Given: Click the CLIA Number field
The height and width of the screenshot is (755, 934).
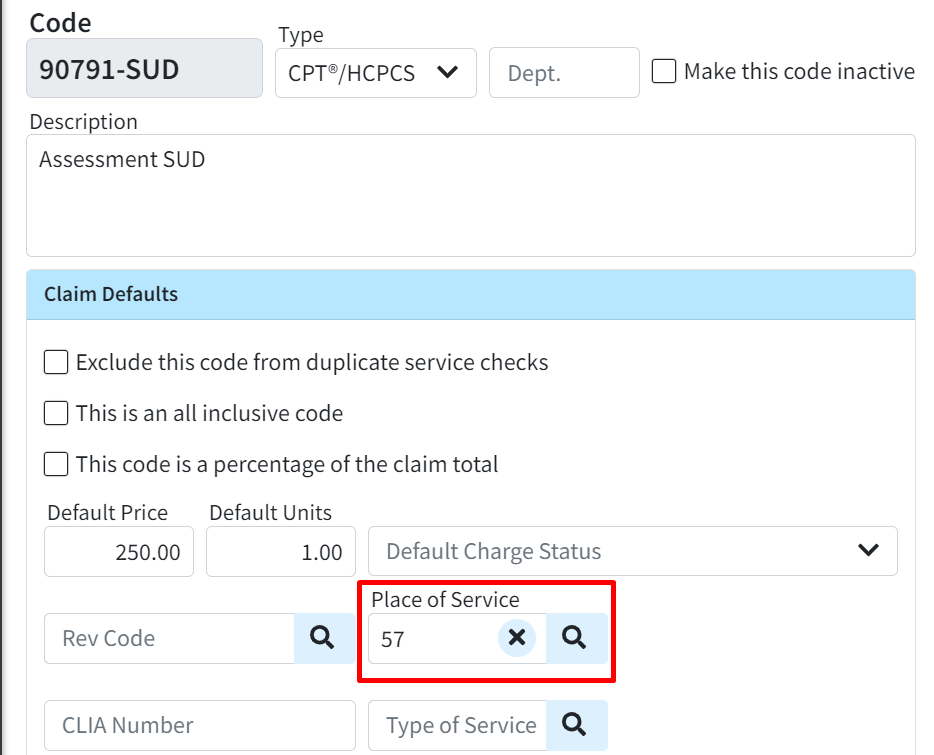Looking at the screenshot, I should click(199, 725).
